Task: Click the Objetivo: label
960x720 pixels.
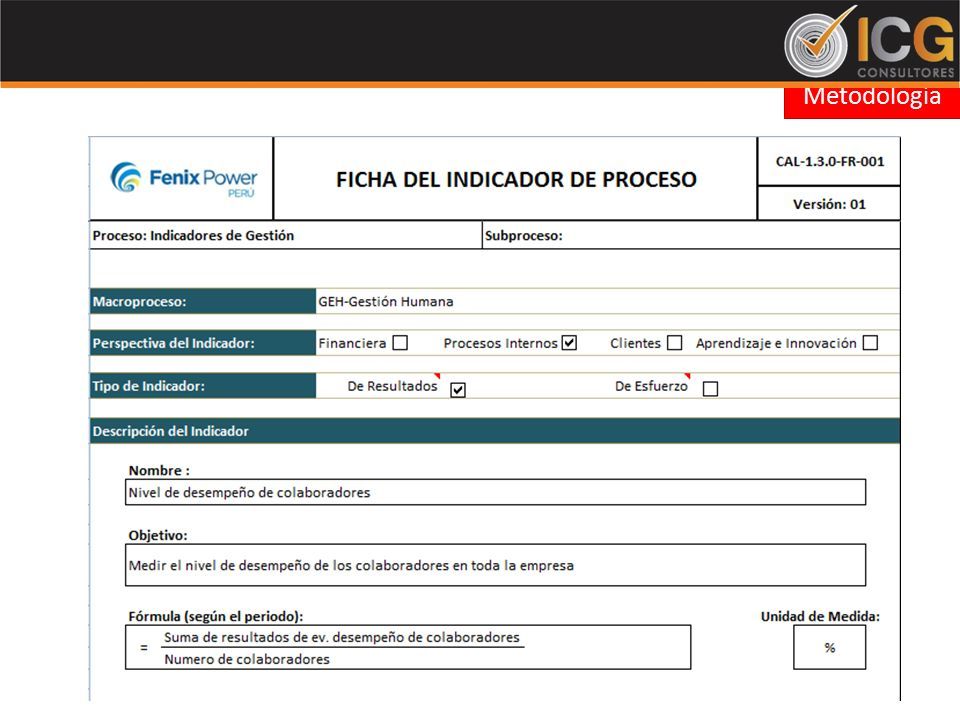Action: (158, 535)
